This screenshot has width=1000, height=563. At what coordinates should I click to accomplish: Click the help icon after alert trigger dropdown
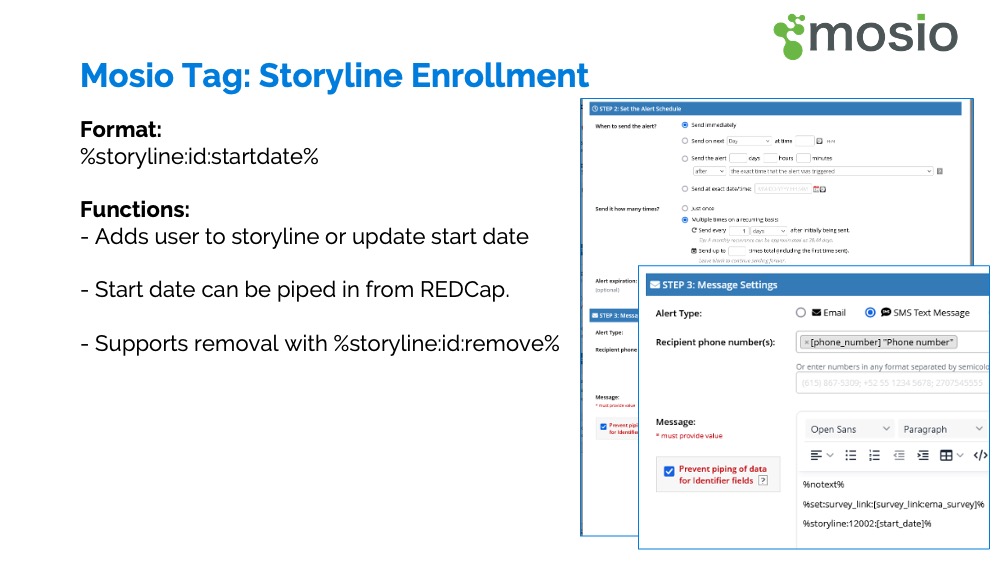point(939,172)
